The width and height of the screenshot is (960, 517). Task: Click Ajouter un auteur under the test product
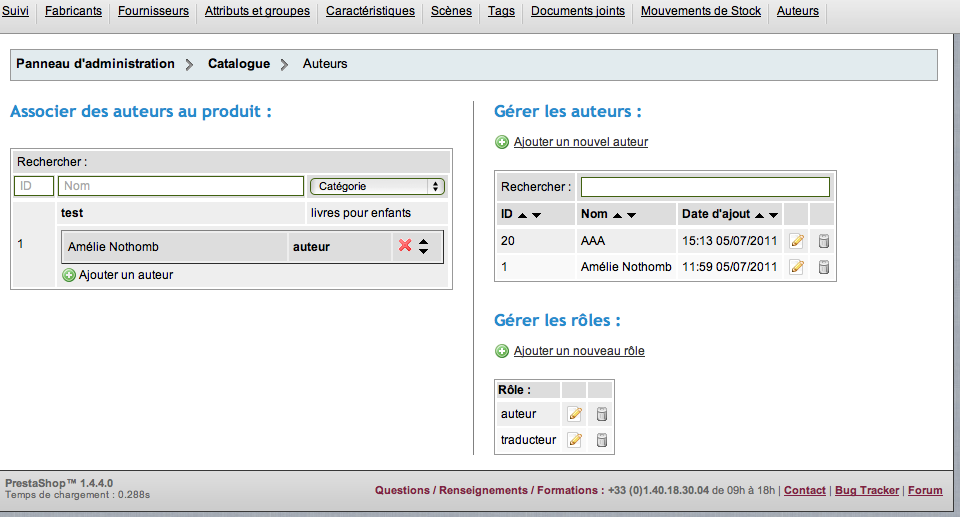pos(126,275)
